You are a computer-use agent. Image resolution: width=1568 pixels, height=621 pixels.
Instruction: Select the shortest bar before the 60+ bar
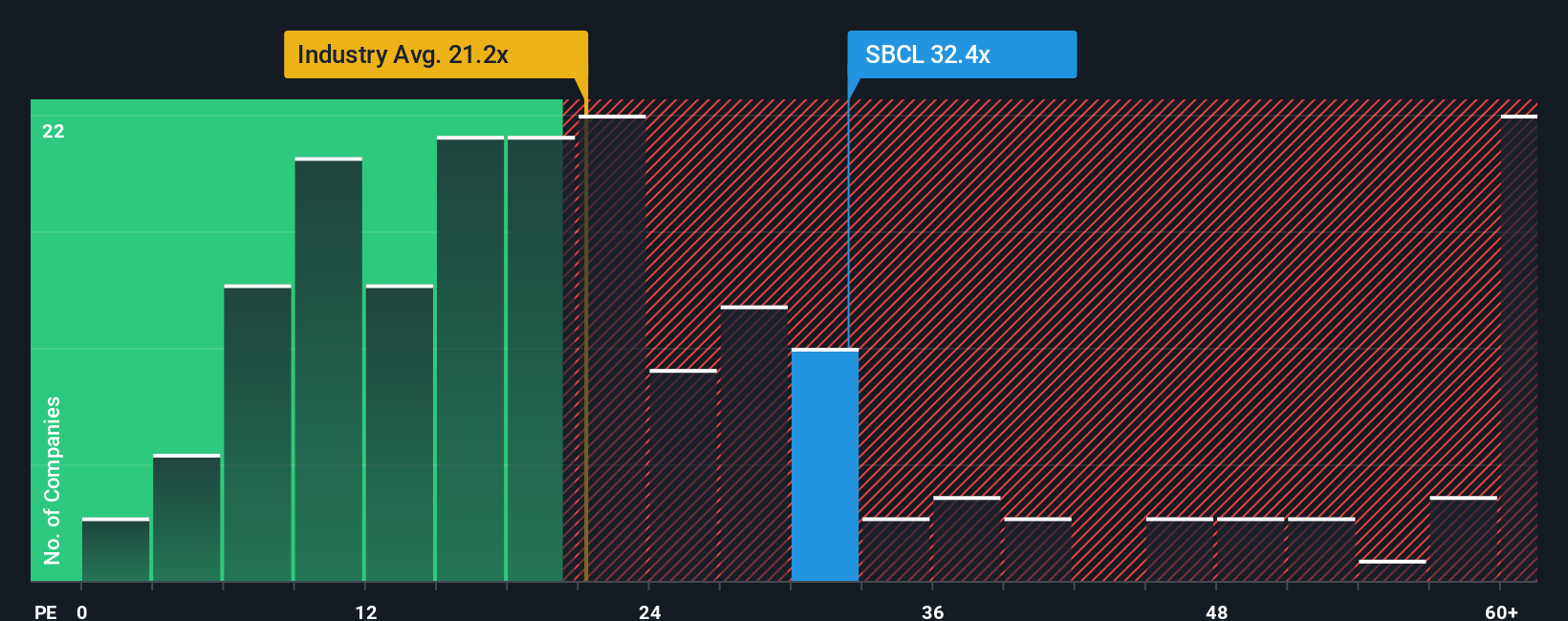[x=1392, y=571]
